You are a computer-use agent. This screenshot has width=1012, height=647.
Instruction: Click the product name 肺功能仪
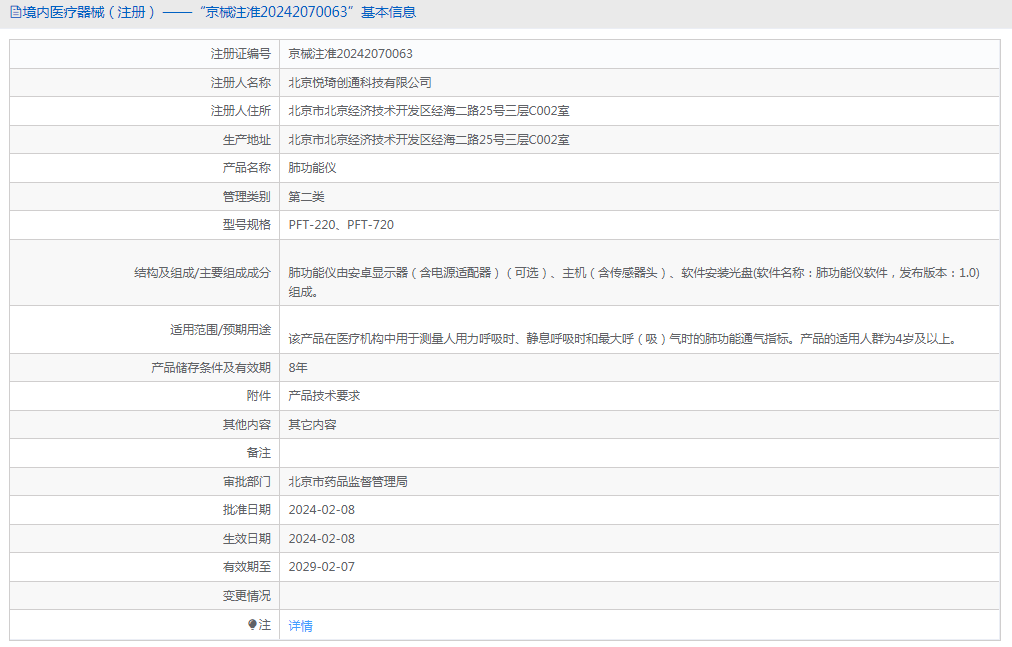pos(312,168)
